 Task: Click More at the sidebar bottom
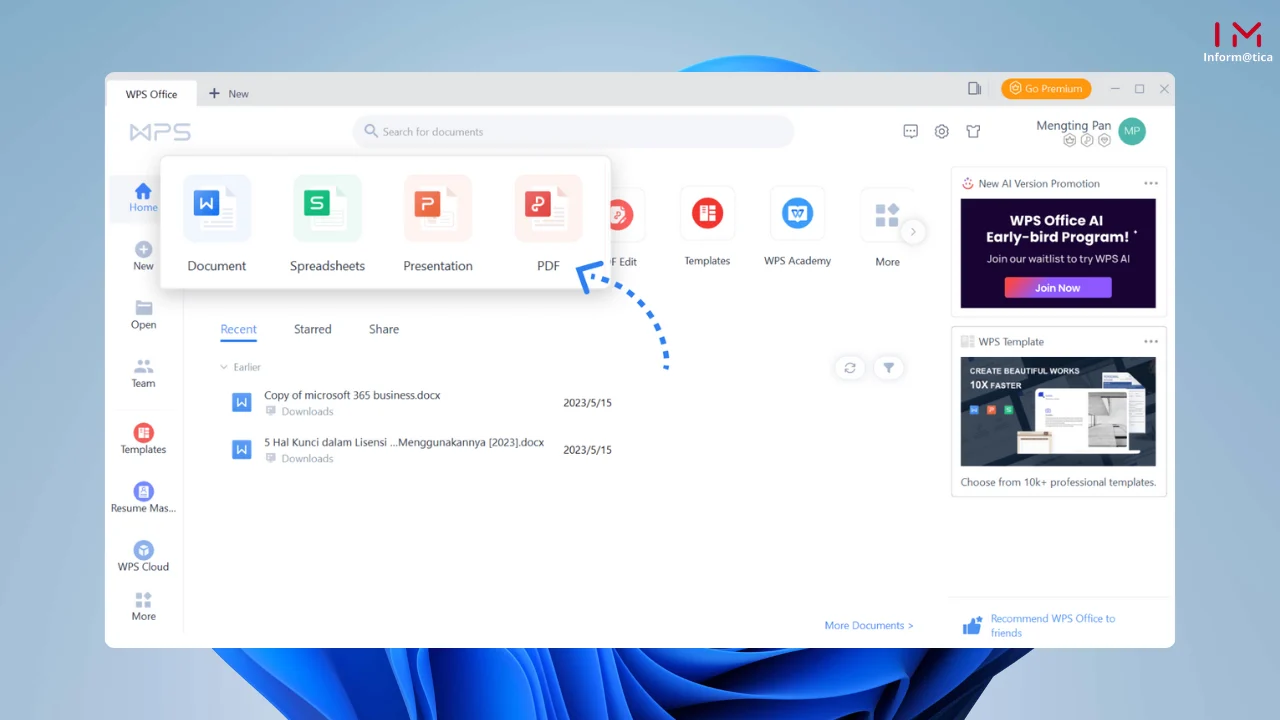pos(143,607)
